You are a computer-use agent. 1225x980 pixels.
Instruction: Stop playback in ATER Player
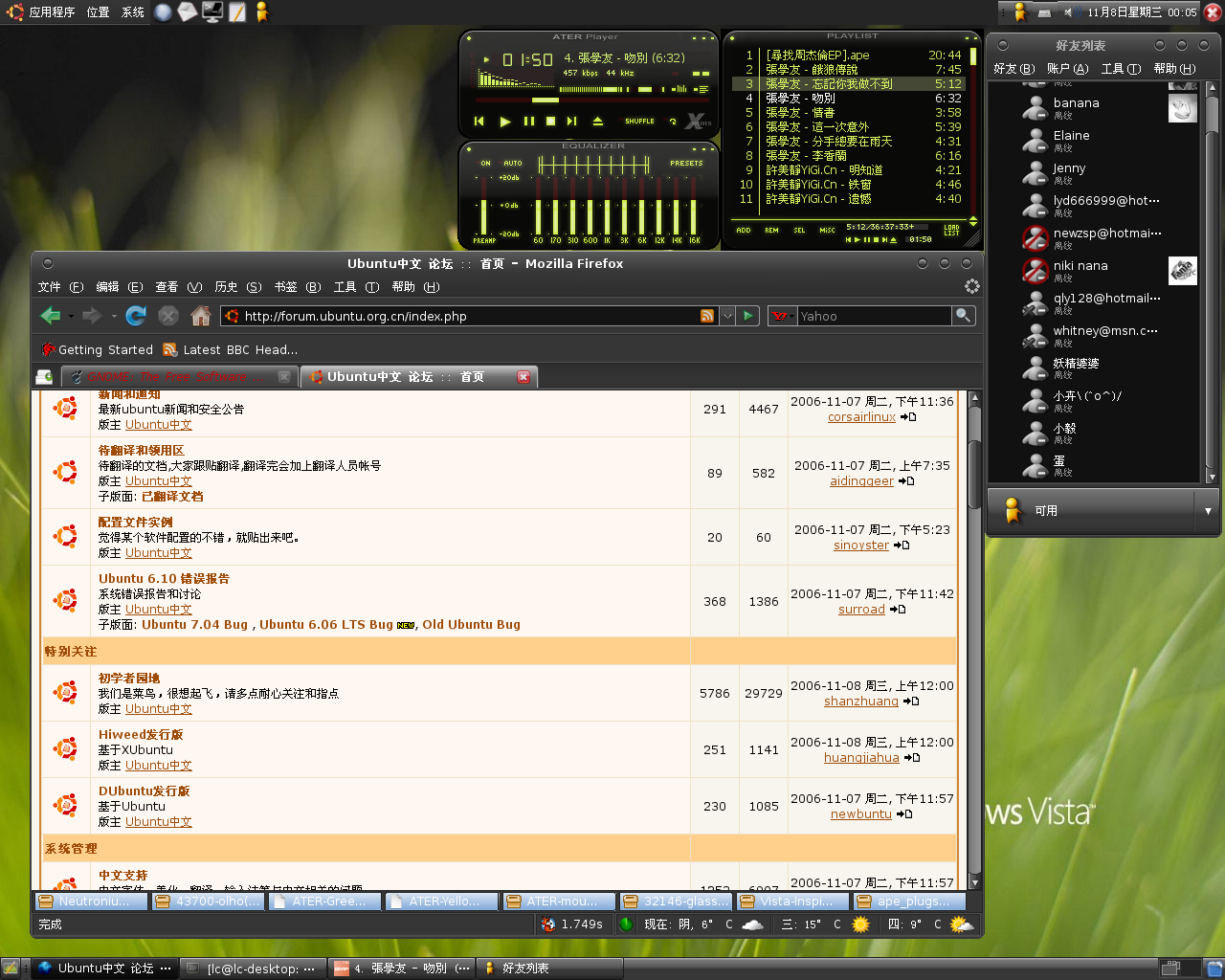[550, 122]
